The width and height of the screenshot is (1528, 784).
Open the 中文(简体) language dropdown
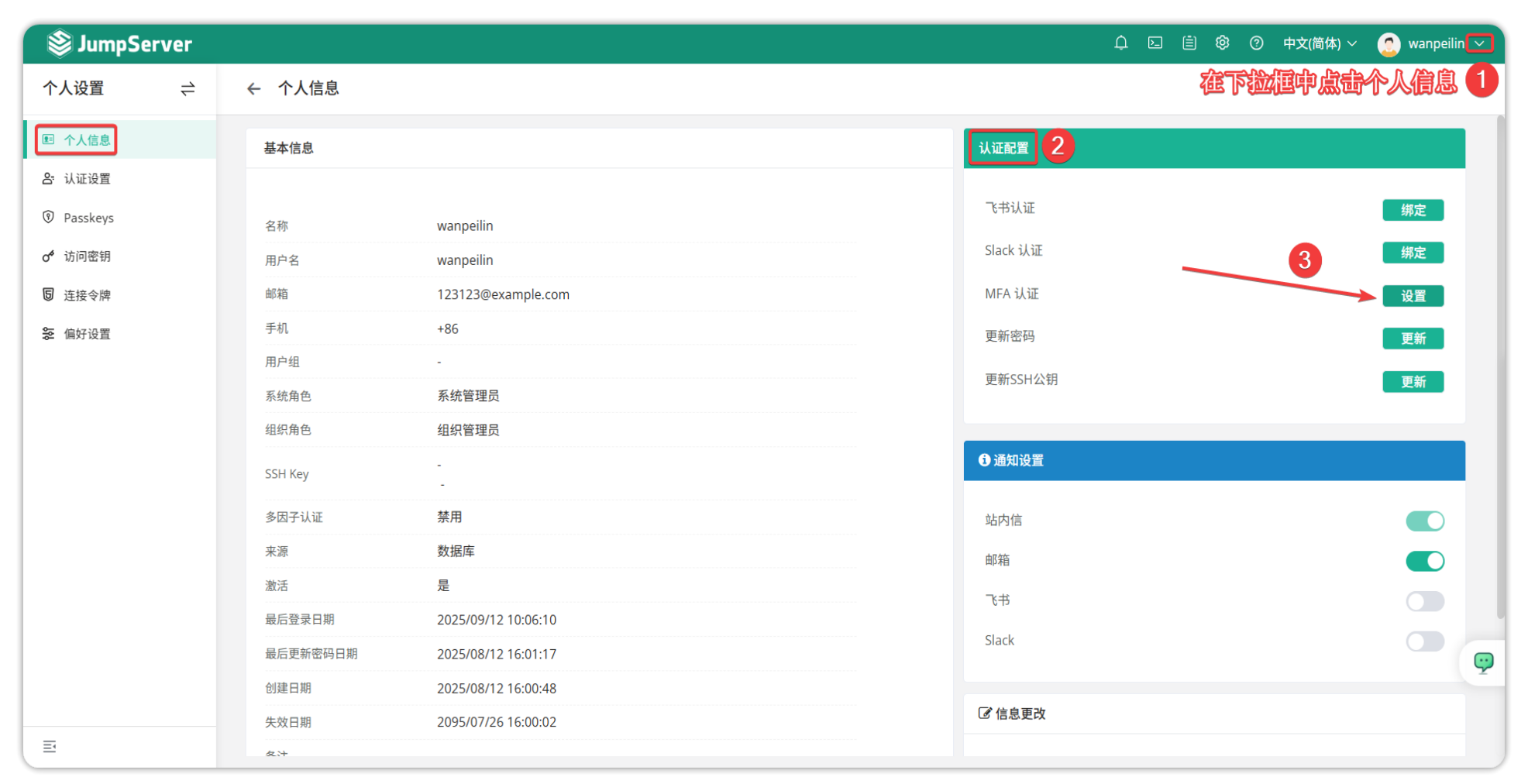pos(1319,43)
